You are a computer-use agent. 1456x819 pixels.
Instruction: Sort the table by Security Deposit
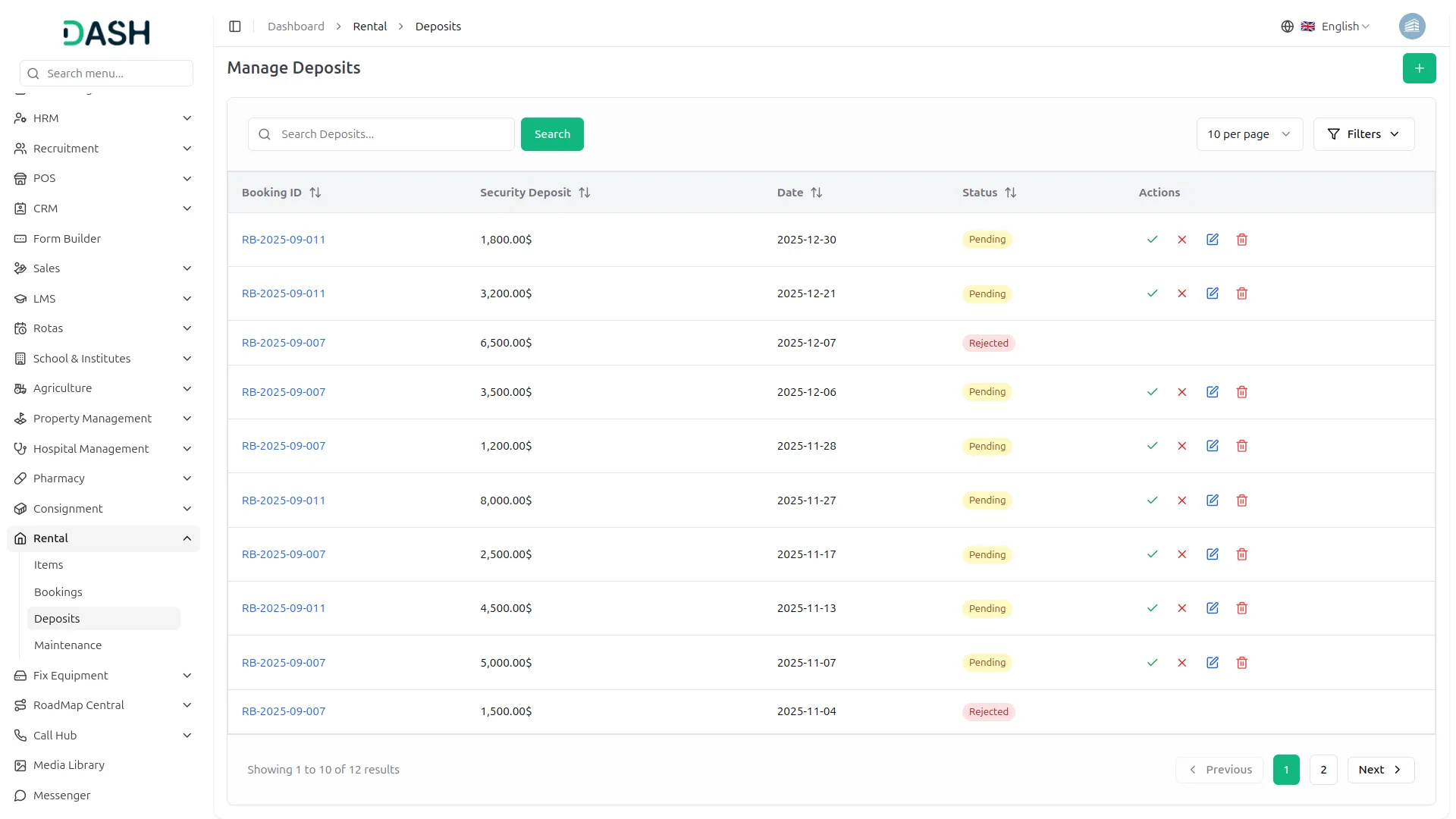(x=585, y=192)
